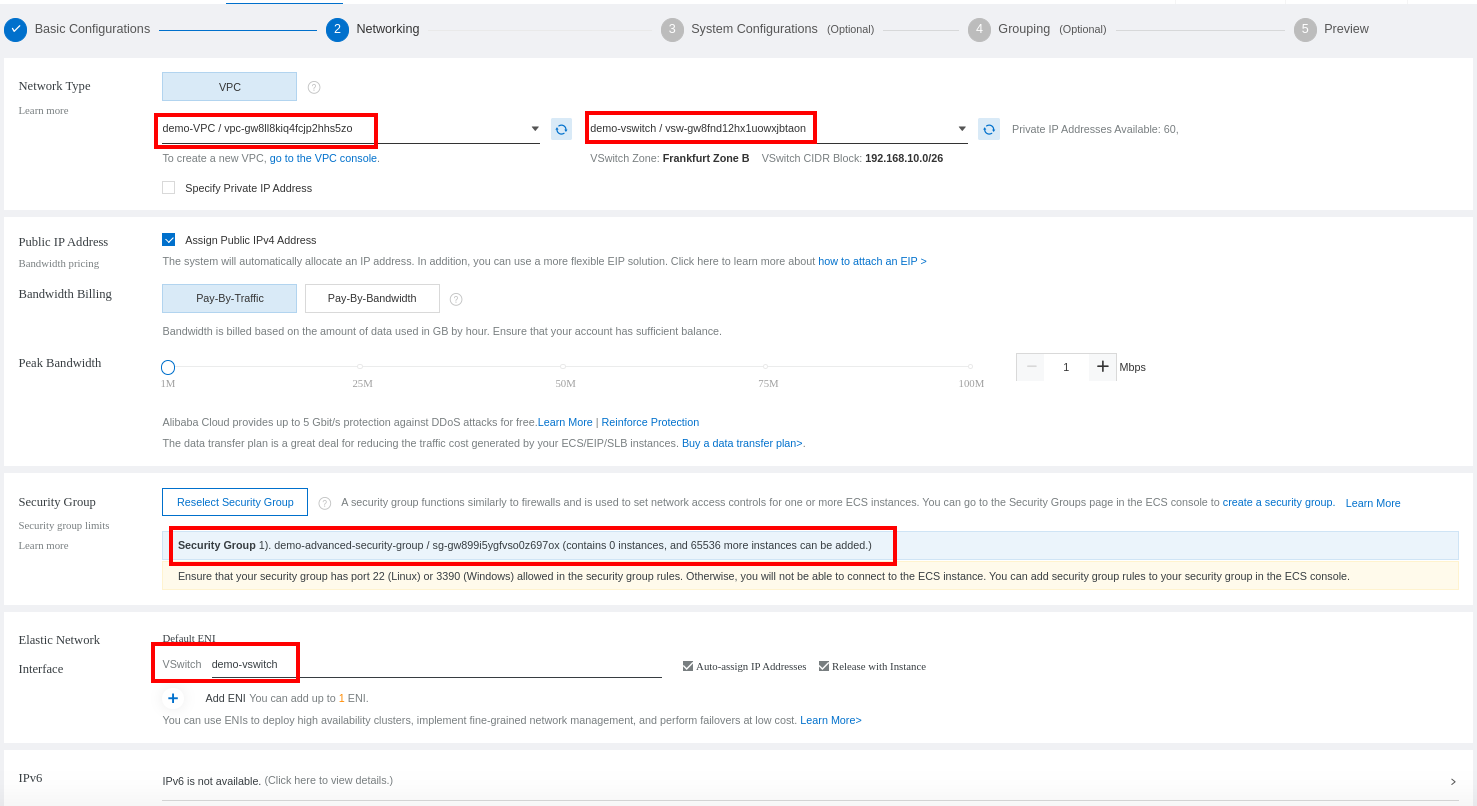Viewport: 1477px width, 806px height.
Task: Click the VPC network type button
Action: coord(230,87)
